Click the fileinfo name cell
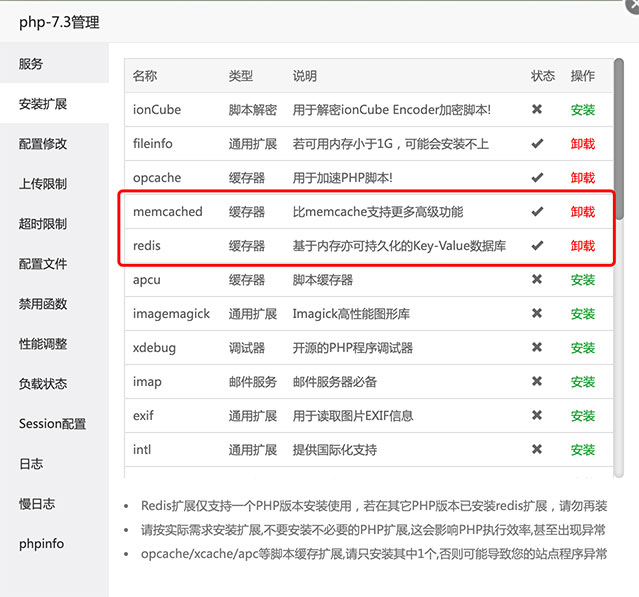639x597 pixels. 152,143
